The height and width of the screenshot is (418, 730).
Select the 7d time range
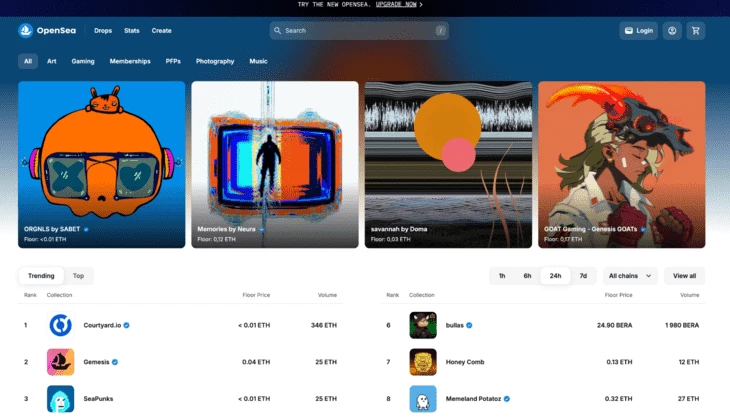click(583, 276)
